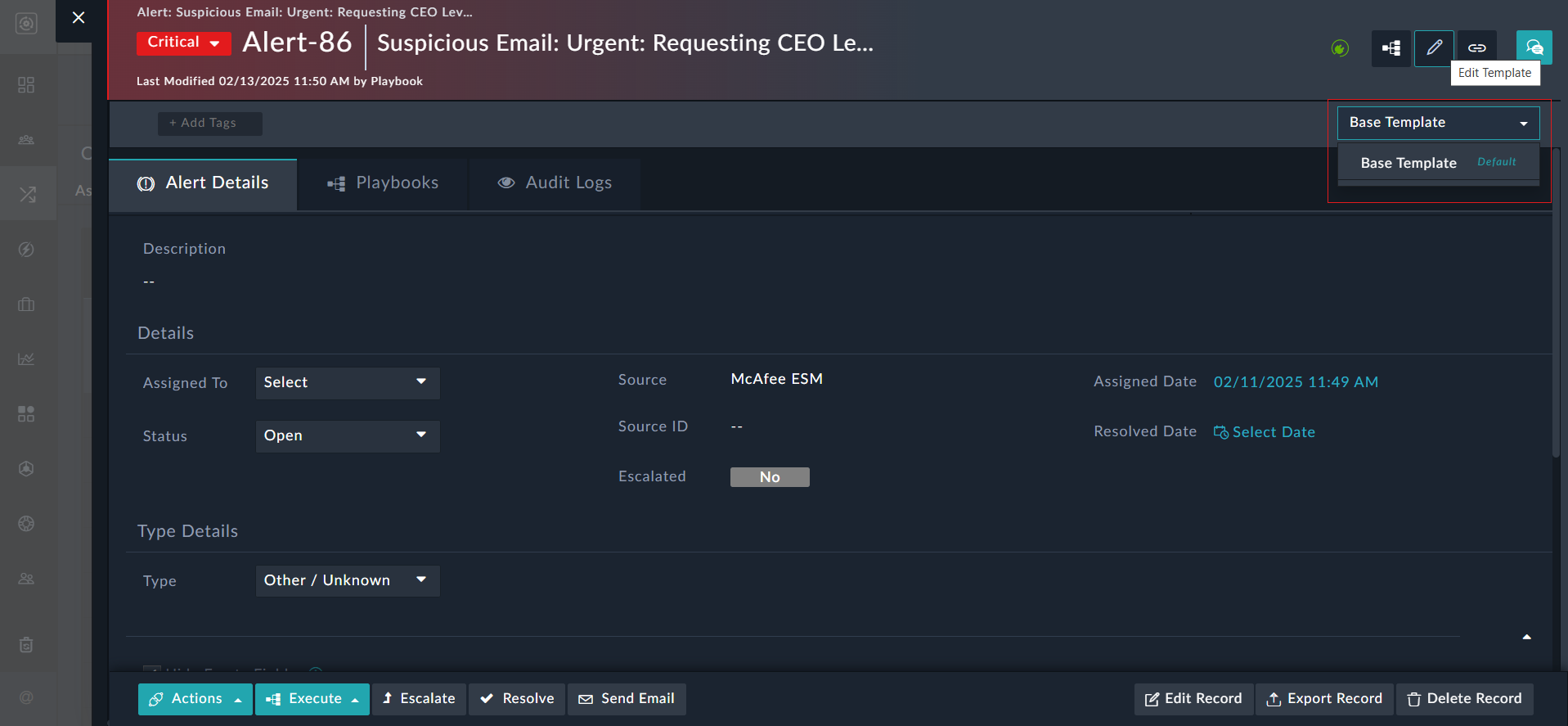
Task: Open the Status dropdown showing Open
Action: point(348,436)
